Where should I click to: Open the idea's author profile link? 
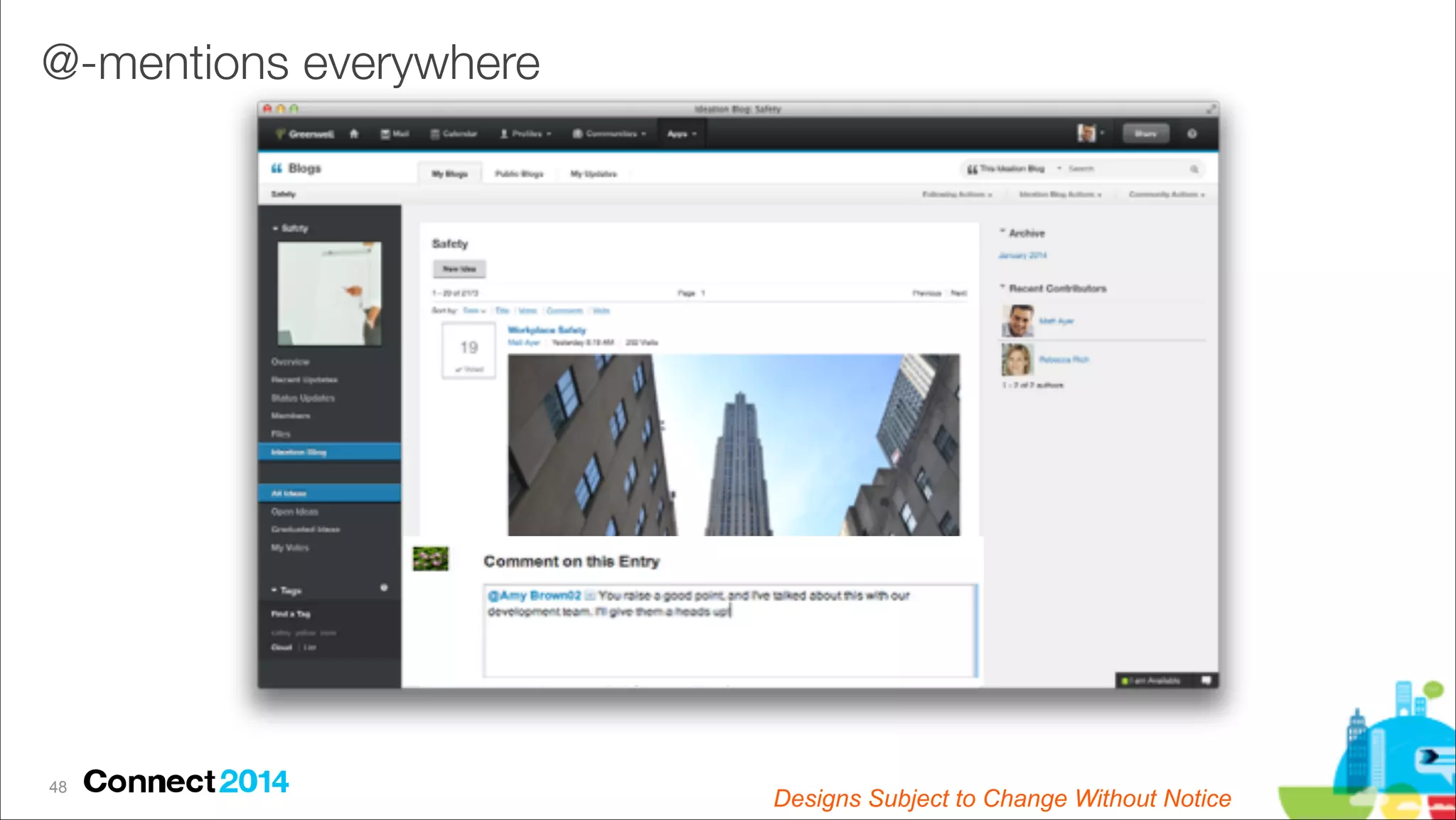(524, 343)
